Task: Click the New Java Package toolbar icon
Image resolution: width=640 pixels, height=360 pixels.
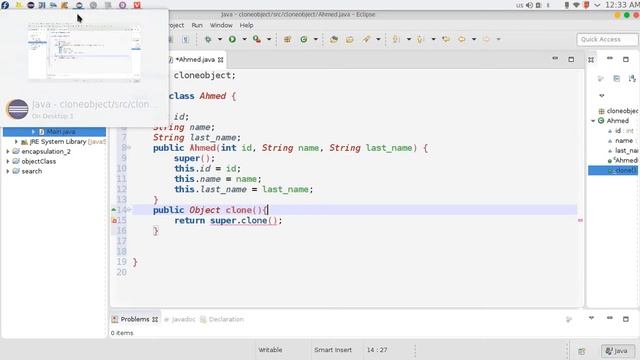Action: pos(287,39)
